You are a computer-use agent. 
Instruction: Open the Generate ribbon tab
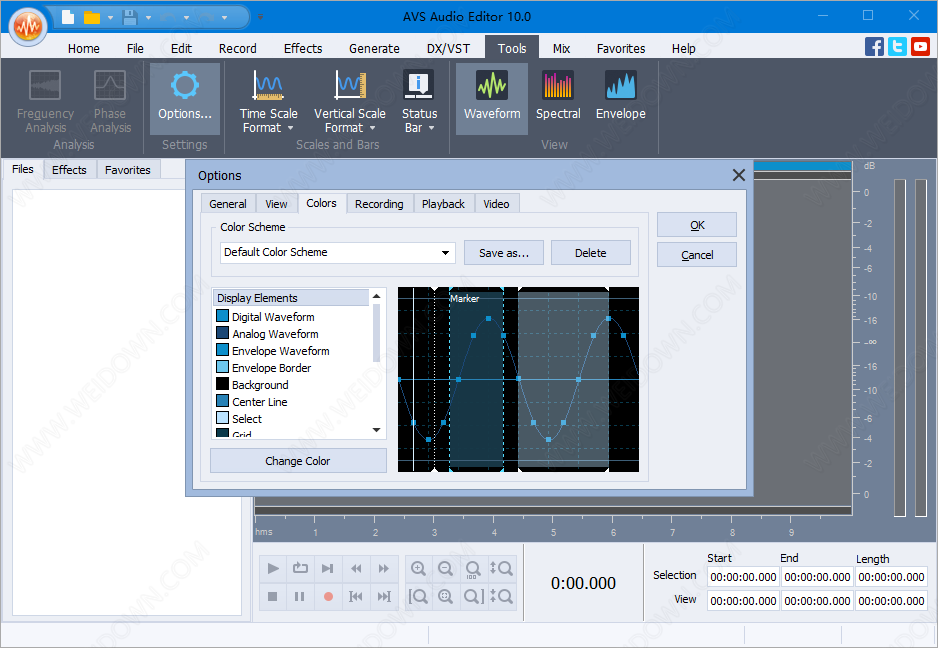point(374,48)
